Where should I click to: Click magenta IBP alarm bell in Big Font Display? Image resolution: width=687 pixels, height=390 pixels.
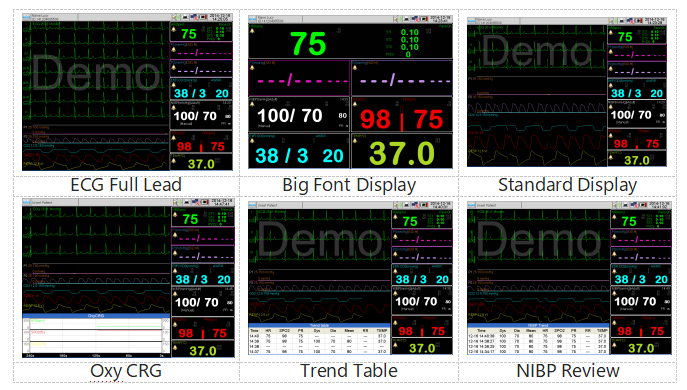[252, 67]
